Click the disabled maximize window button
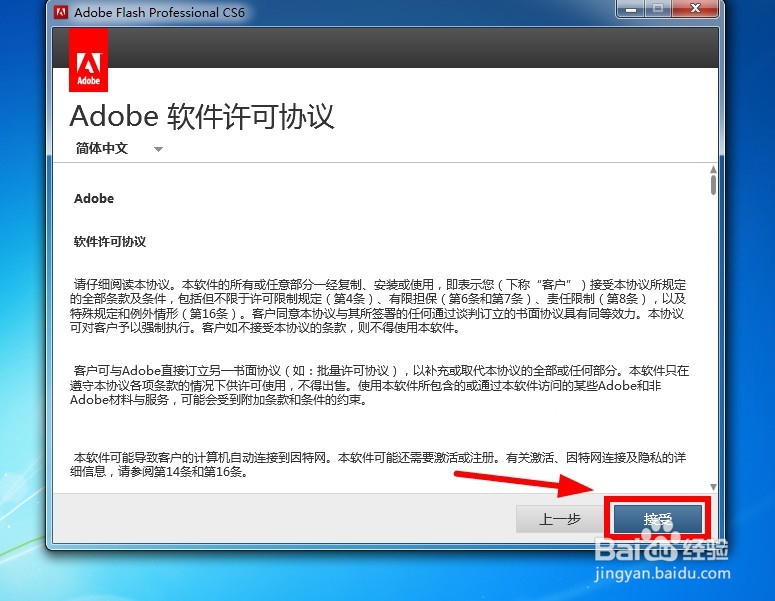Viewport: 775px width, 601px height. (658, 9)
